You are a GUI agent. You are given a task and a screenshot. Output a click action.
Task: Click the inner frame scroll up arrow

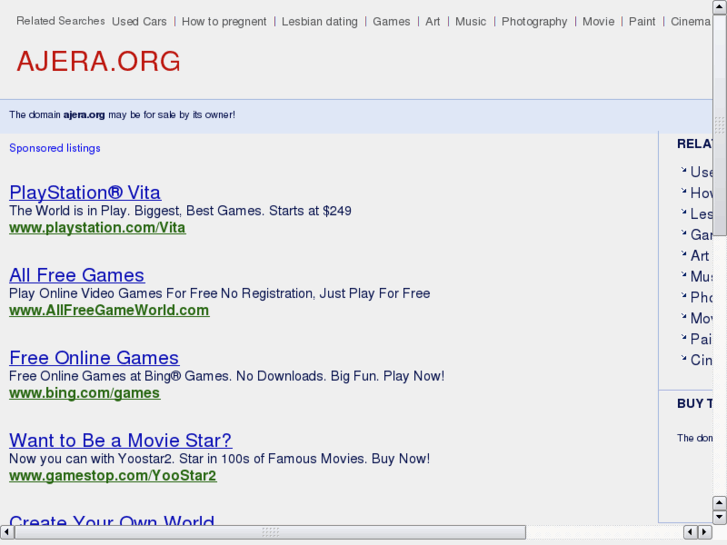(x=719, y=503)
